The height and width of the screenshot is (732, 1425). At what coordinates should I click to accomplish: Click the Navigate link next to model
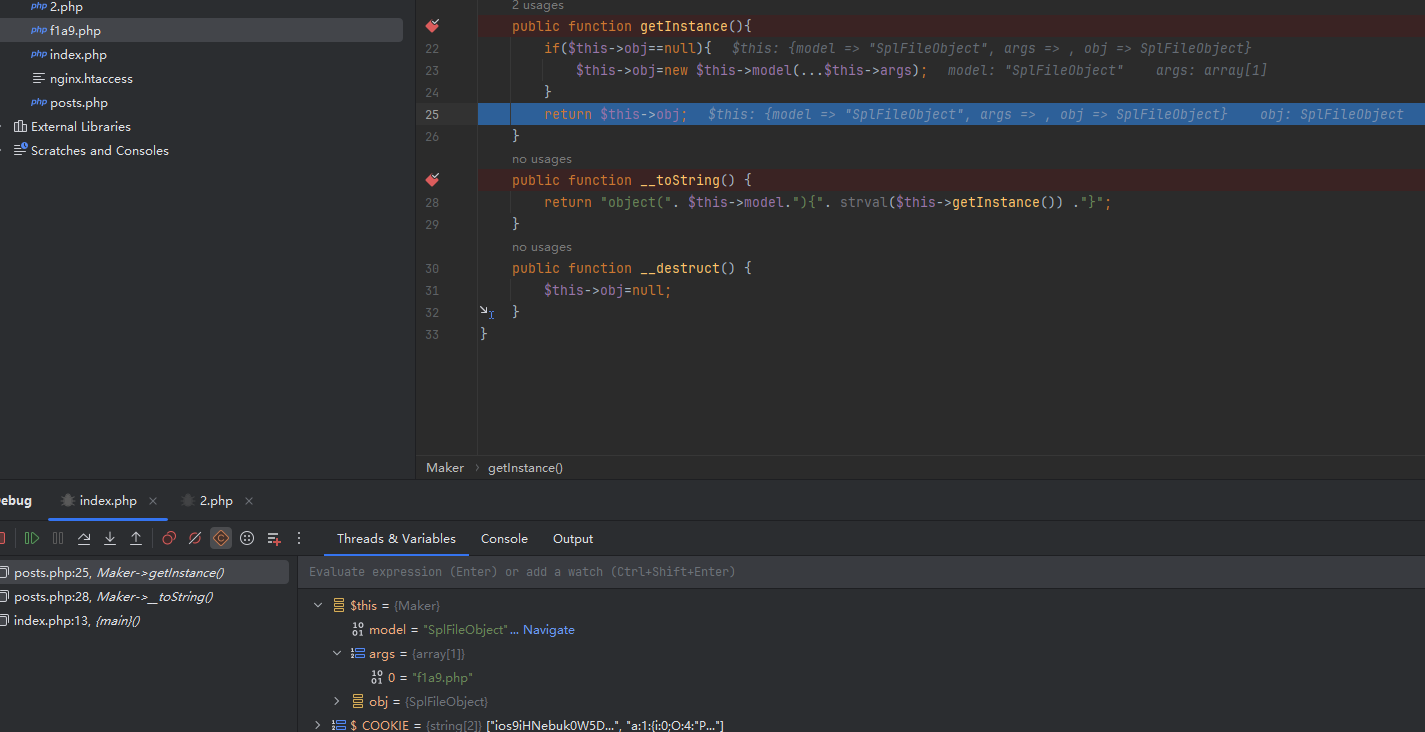click(x=549, y=630)
